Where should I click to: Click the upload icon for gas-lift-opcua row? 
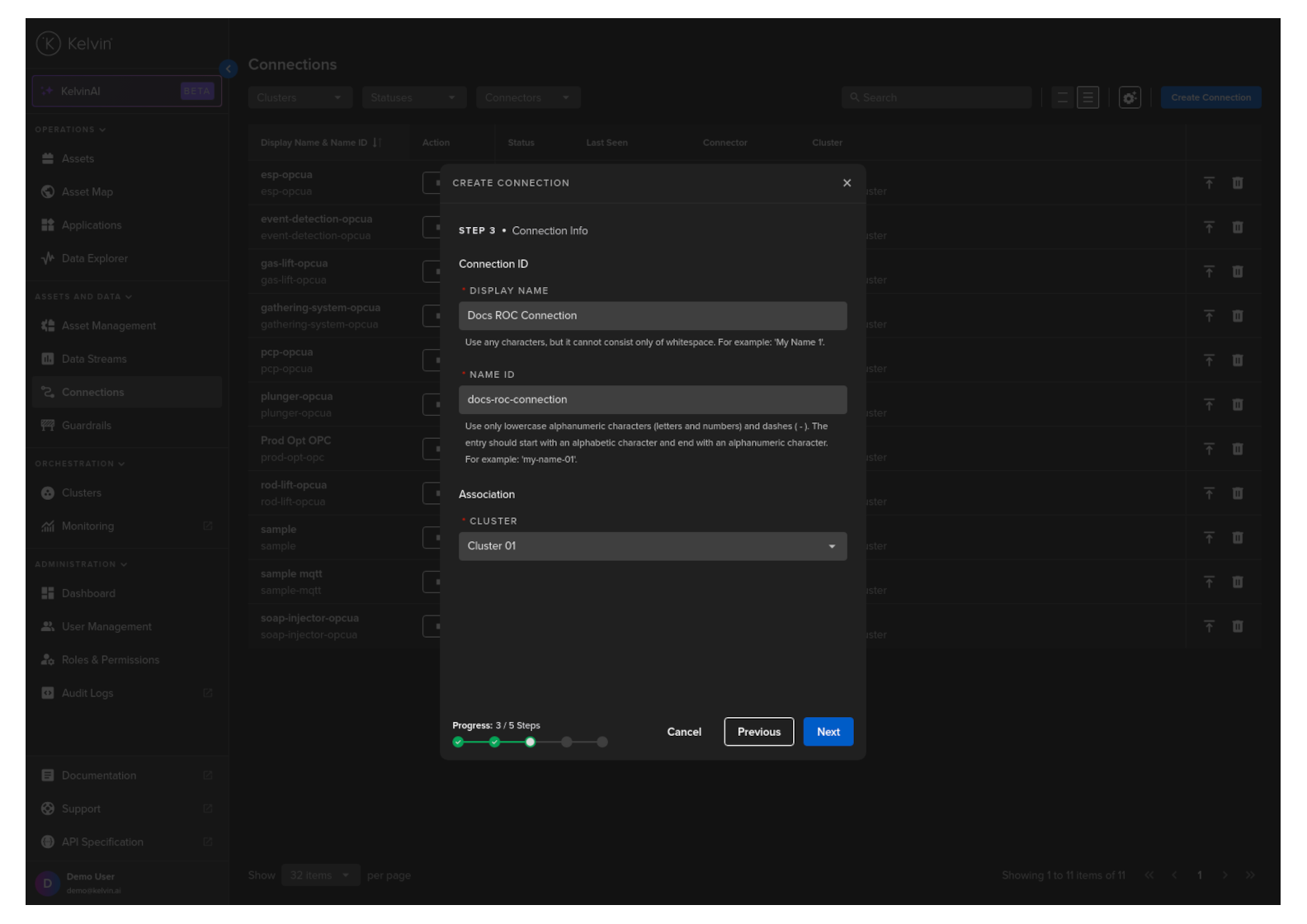point(1208,271)
